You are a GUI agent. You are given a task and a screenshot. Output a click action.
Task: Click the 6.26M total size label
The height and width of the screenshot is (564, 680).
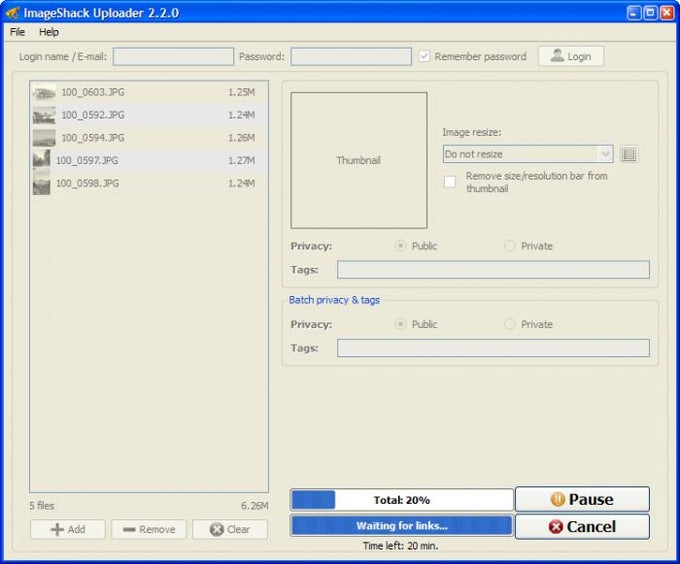point(255,505)
